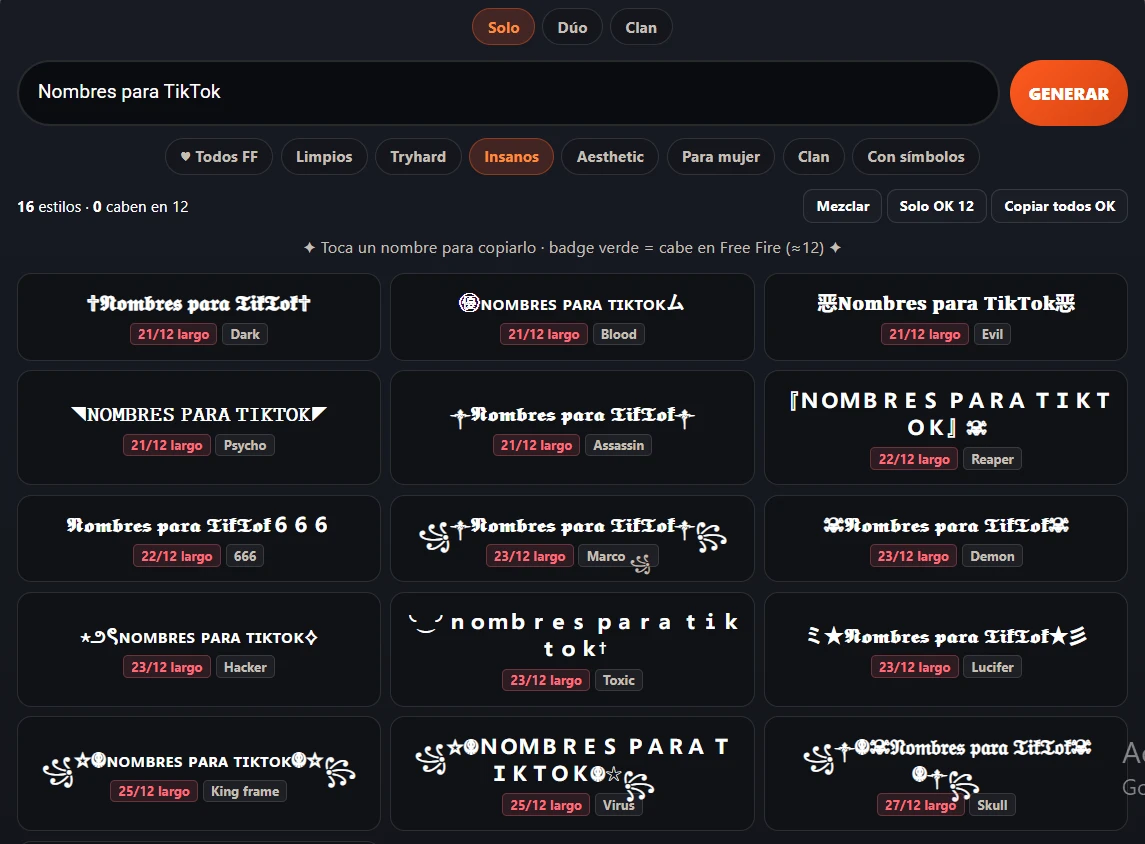Enable the Limpios style filter

tap(323, 156)
